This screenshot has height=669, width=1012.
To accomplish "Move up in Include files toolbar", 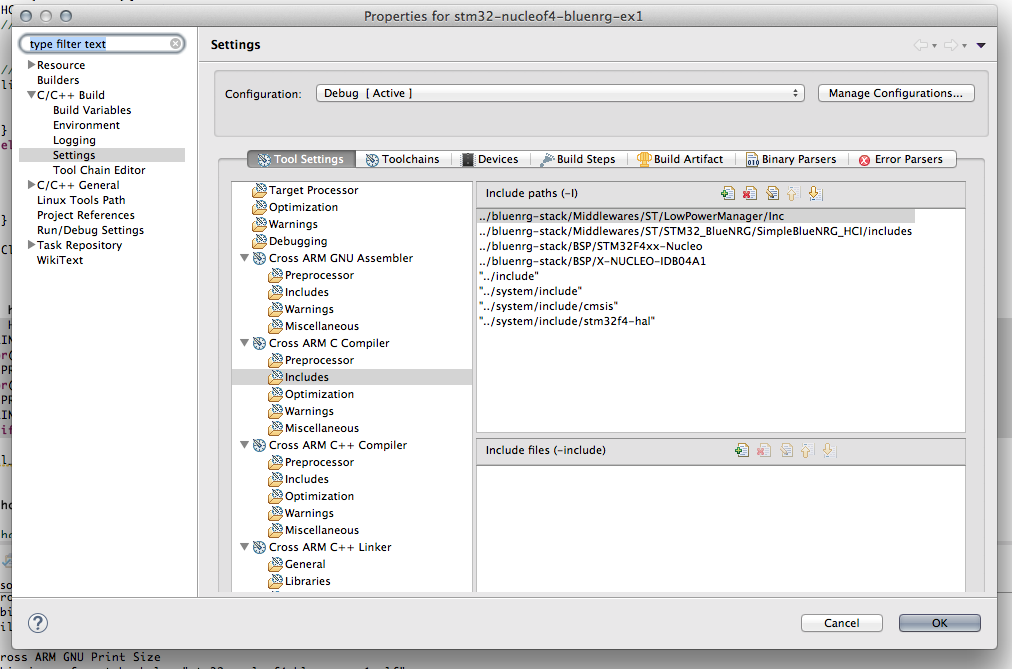I will click(807, 450).
